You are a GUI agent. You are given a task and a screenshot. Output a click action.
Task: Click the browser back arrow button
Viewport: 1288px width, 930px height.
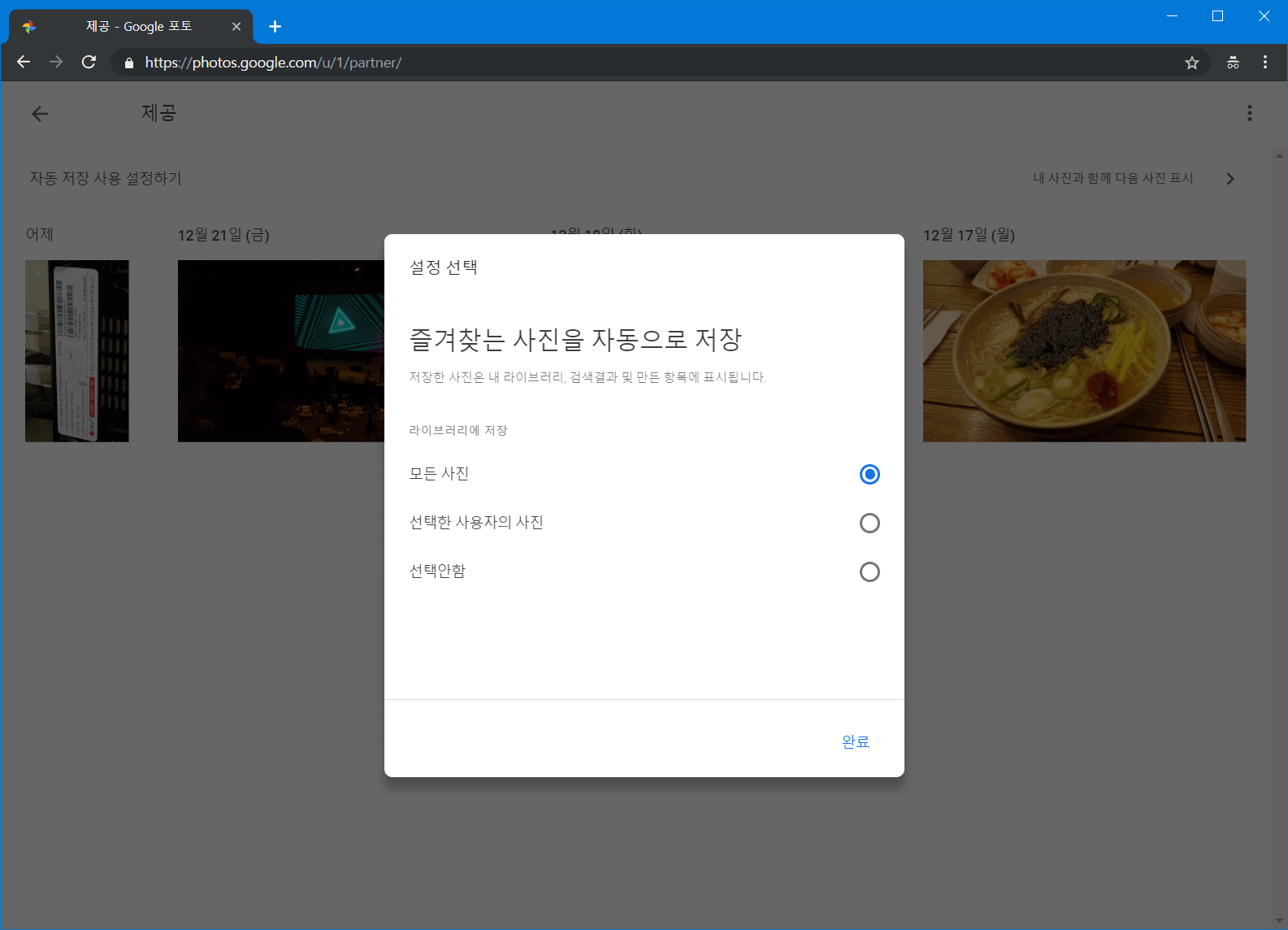coord(24,63)
